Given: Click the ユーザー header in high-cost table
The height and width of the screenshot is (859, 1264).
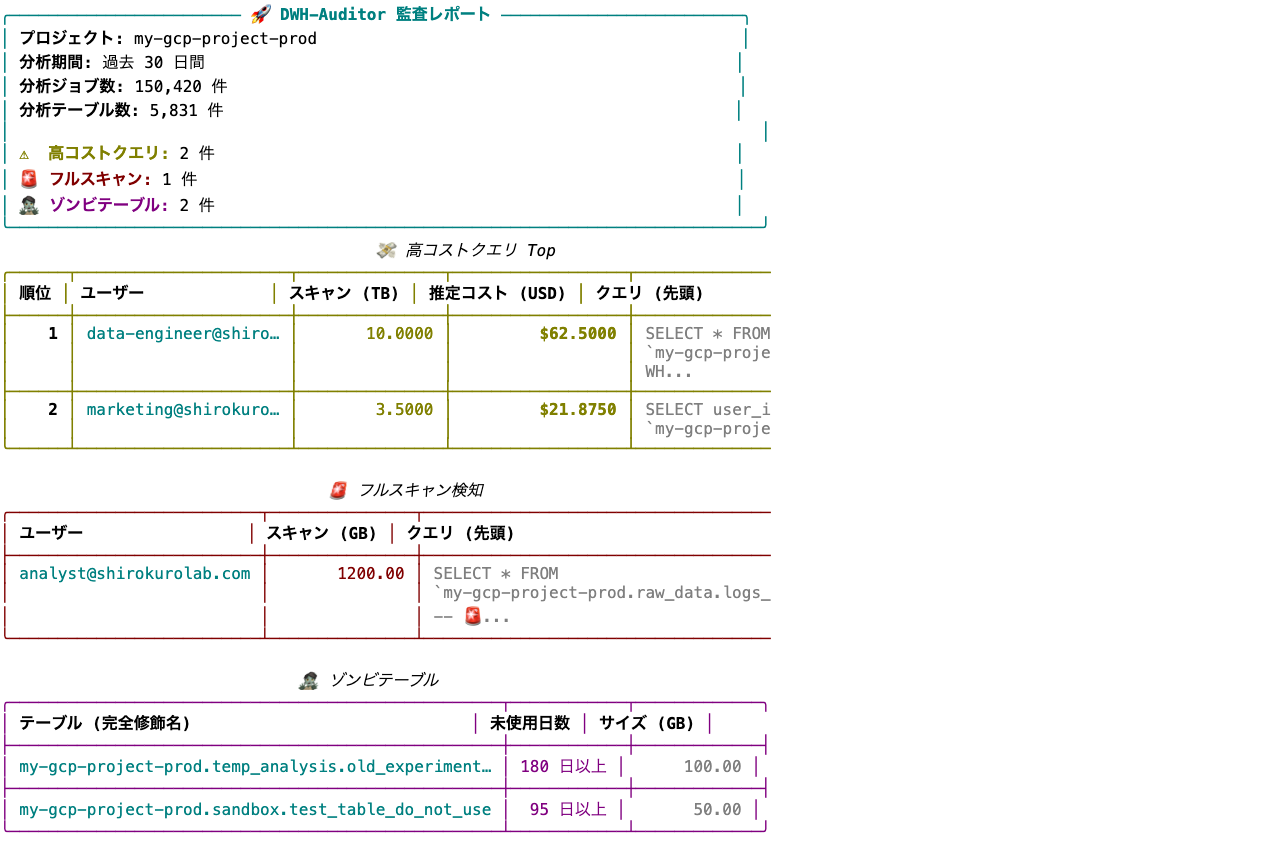Looking at the screenshot, I should pos(112,293).
